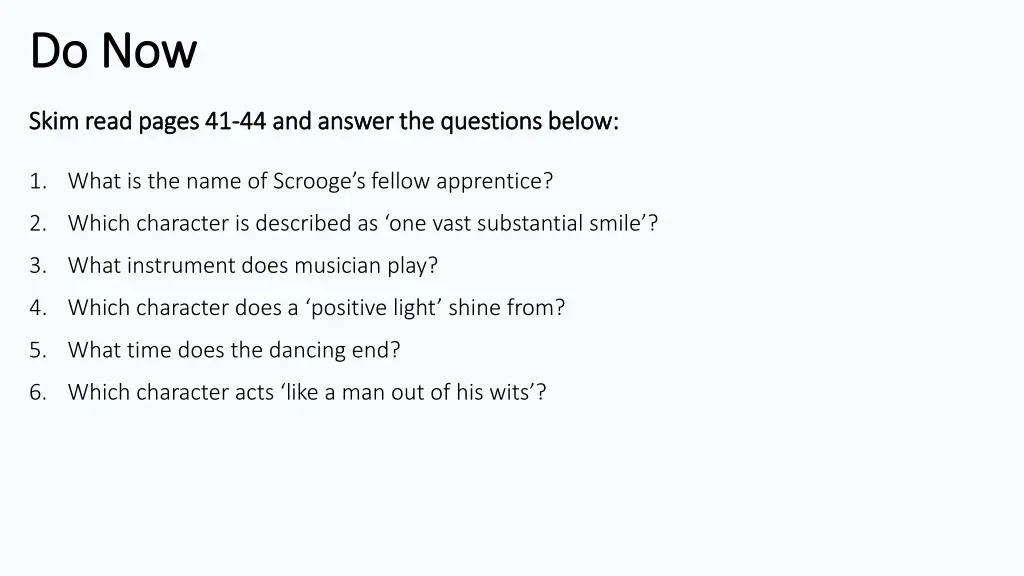Click the list number 2
The width and height of the screenshot is (1024, 576).
(38, 223)
